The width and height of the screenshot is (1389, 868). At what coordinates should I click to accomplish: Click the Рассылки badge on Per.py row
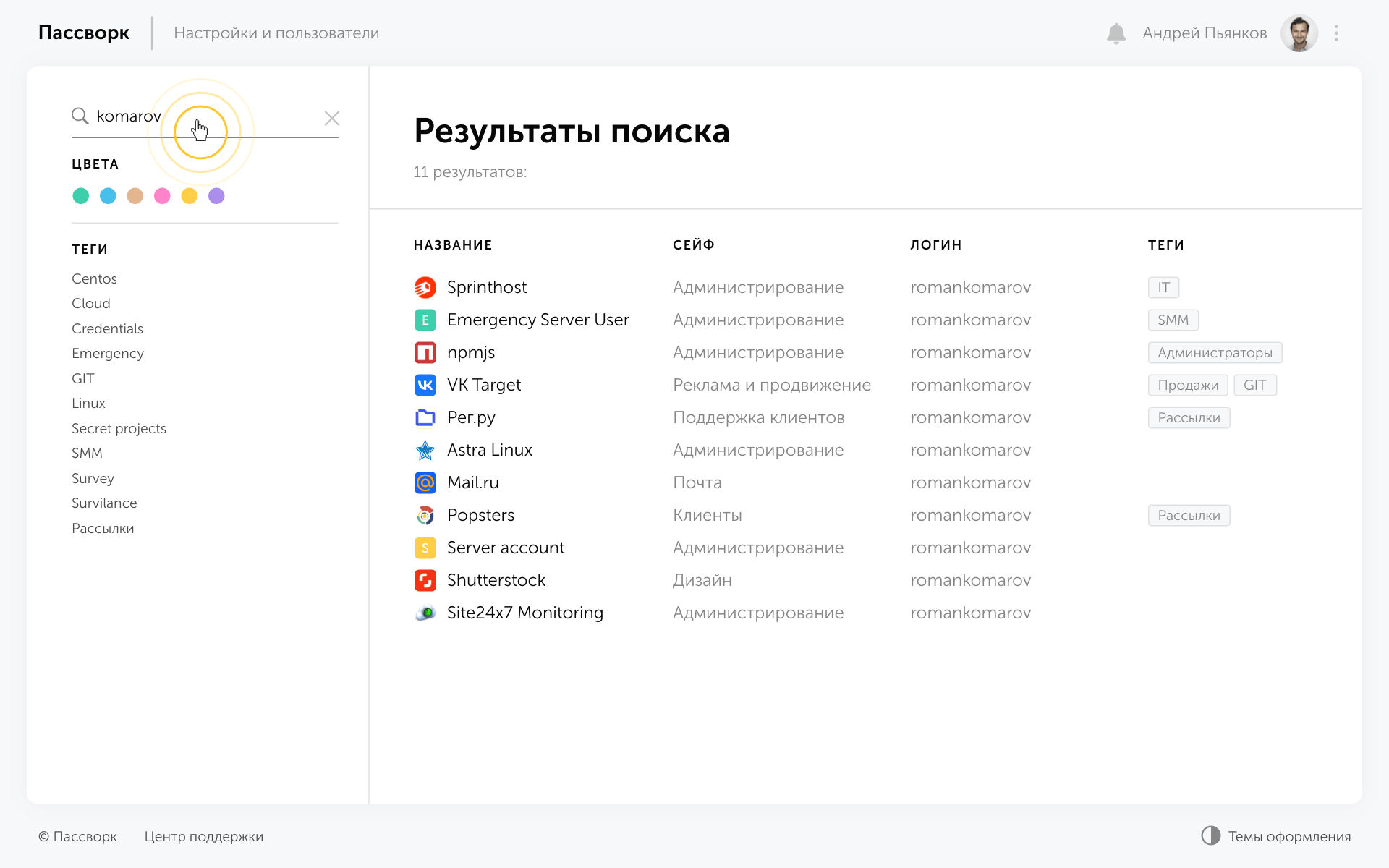pyautogui.click(x=1189, y=417)
